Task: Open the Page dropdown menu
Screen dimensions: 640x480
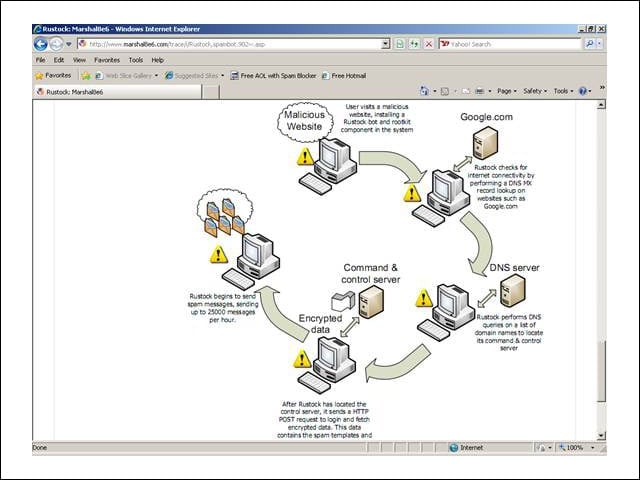Action: [507, 91]
